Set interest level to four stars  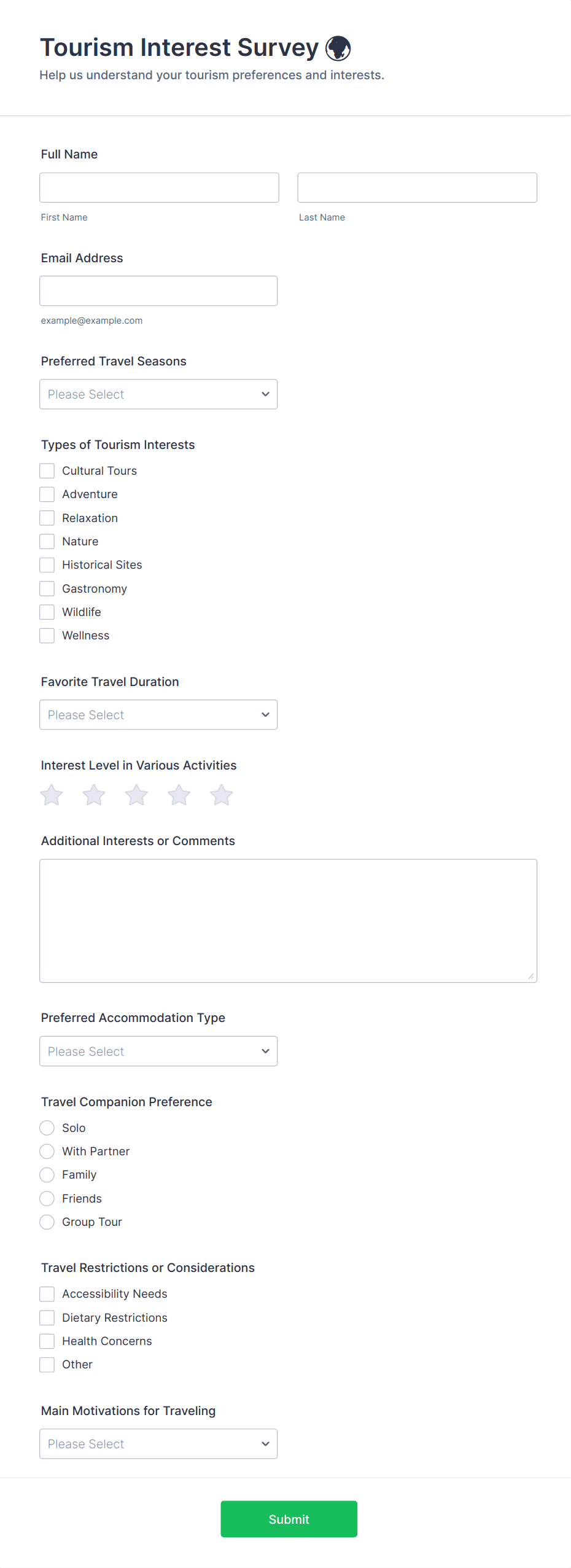coord(179,795)
